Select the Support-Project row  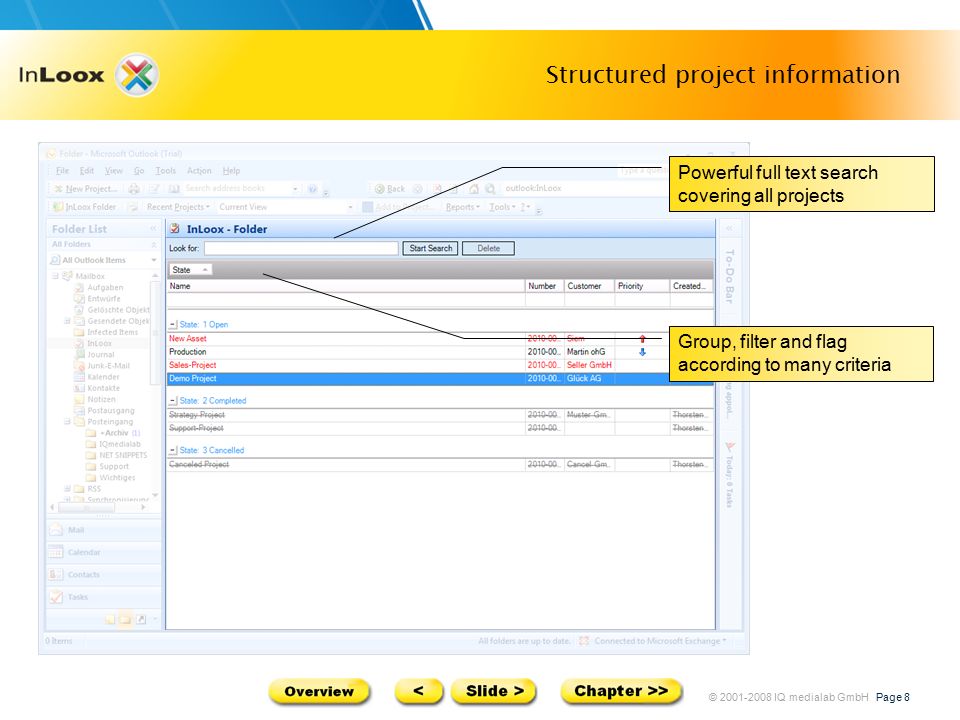click(x=440, y=428)
